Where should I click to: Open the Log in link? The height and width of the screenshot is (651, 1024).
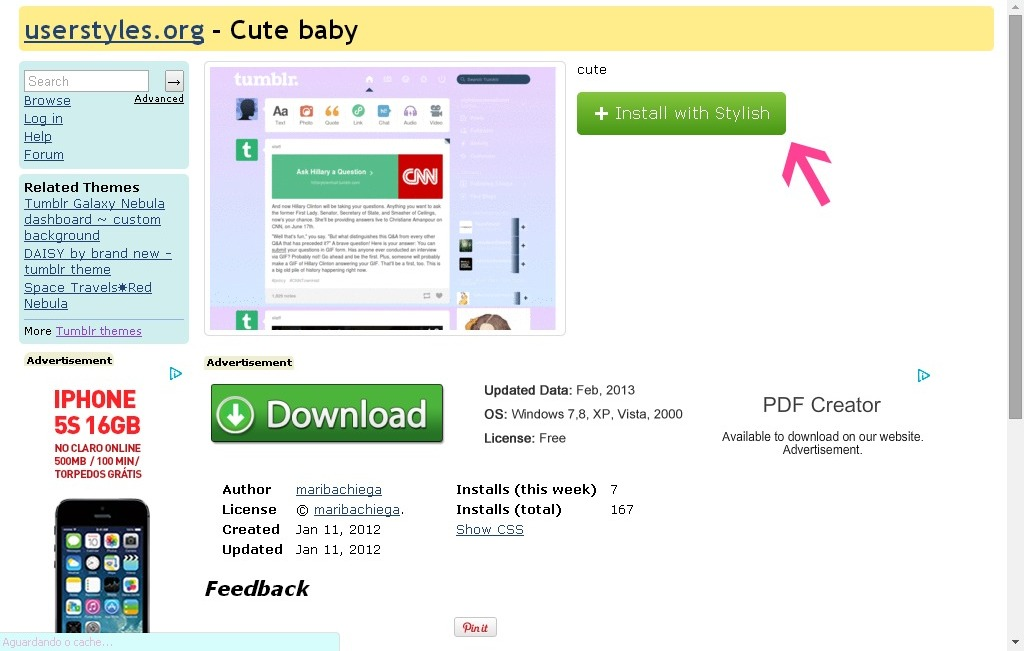[x=43, y=119]
